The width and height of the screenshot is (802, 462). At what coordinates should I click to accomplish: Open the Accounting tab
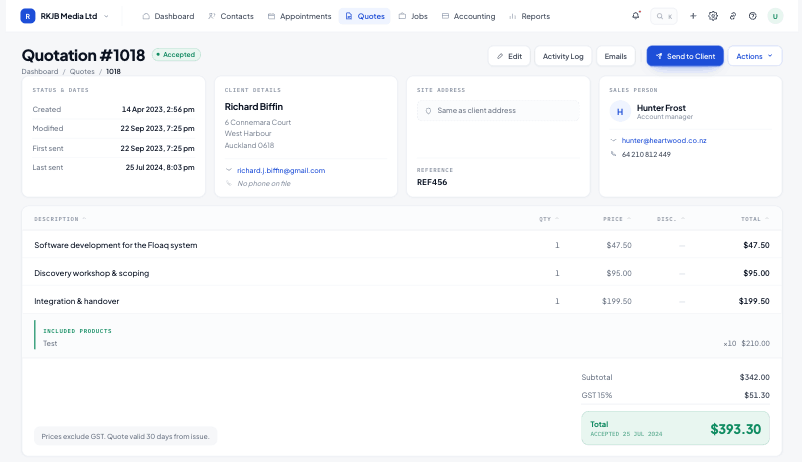click(469, 16)
